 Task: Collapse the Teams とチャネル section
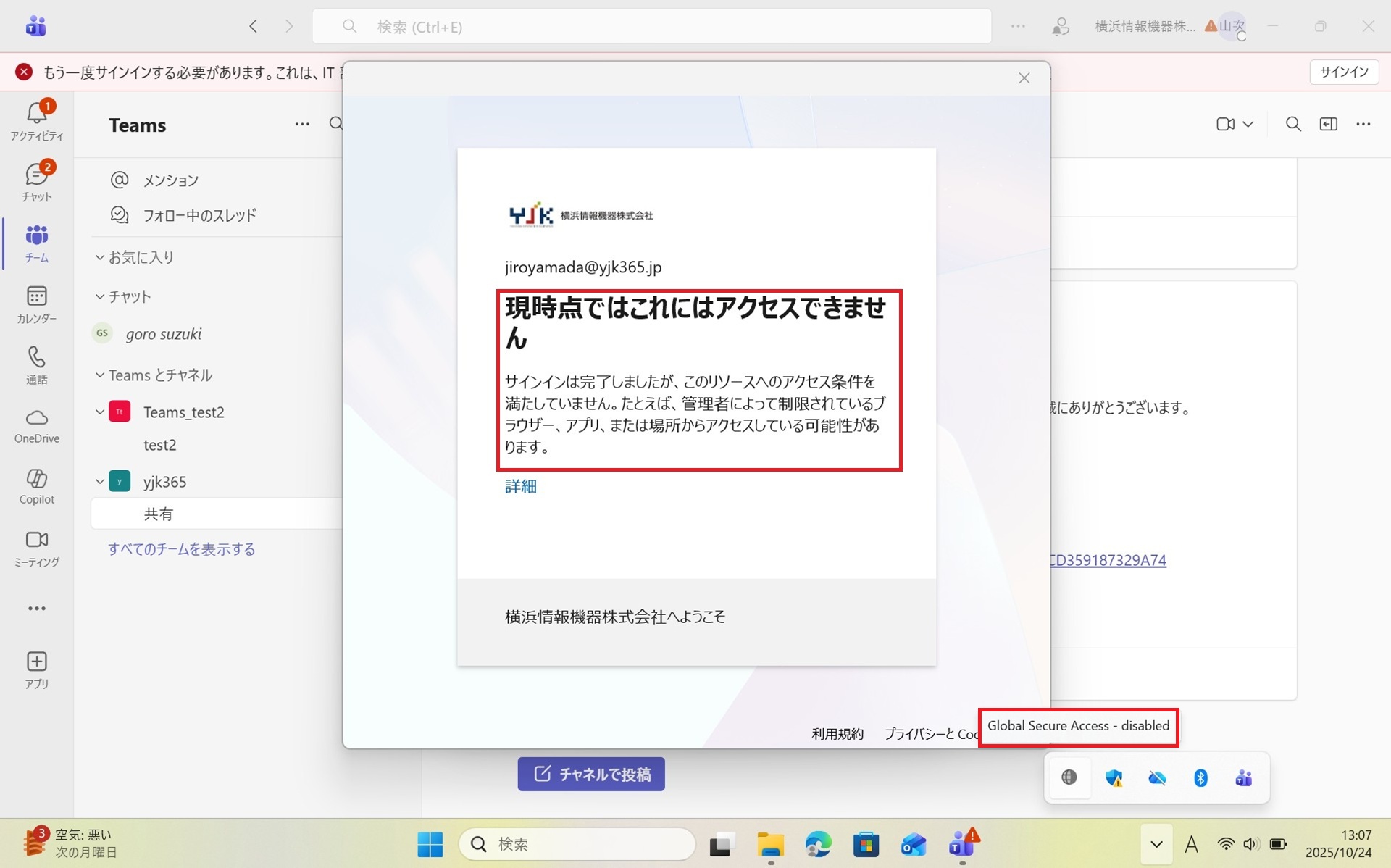100,375
